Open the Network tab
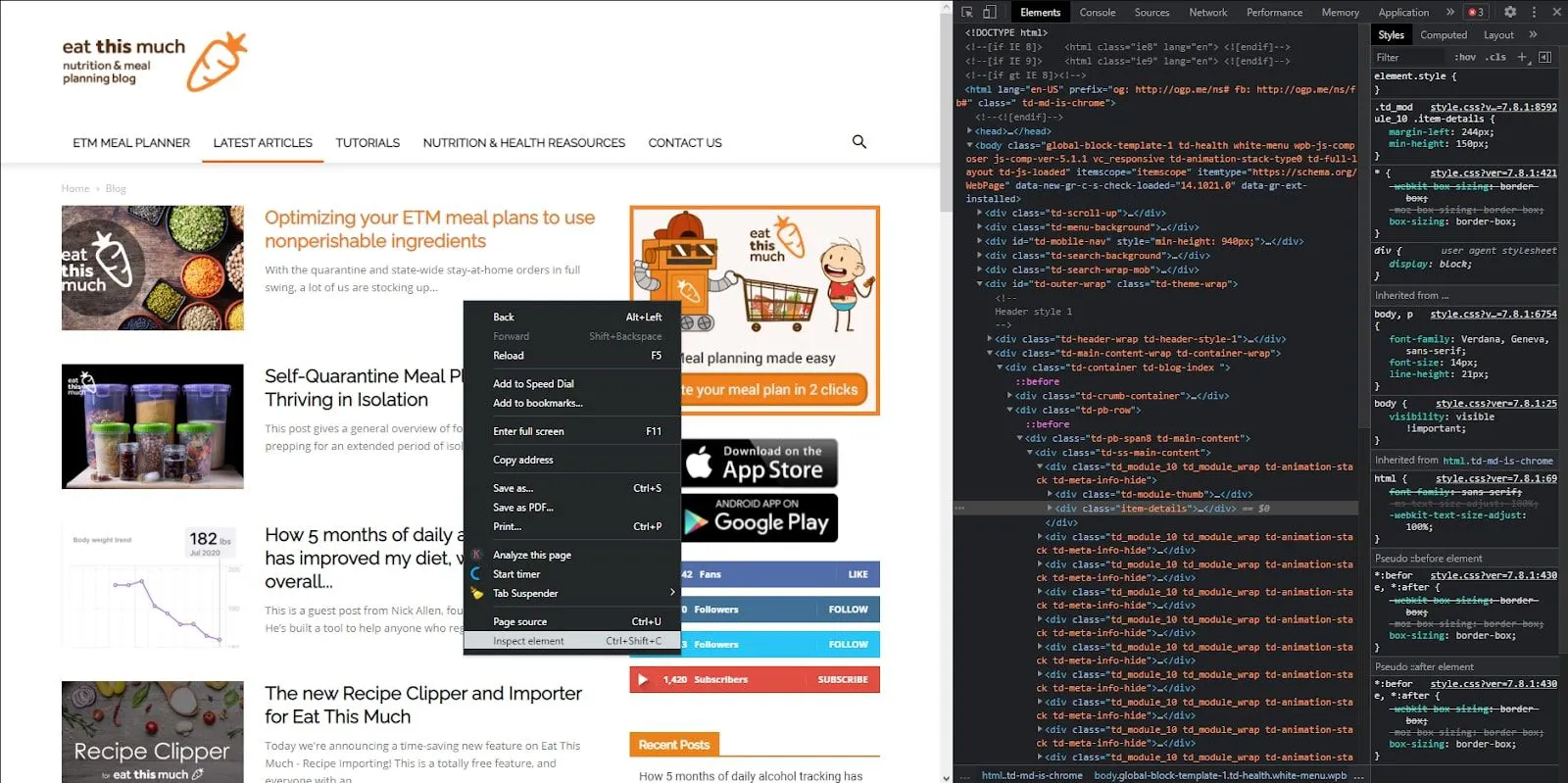 coord(1207,13)
